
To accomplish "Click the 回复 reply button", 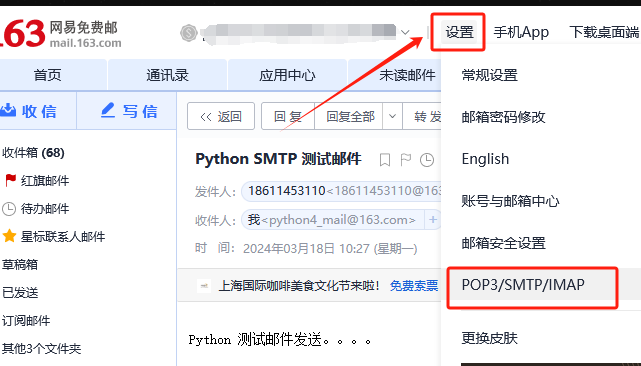I will 288,117.
